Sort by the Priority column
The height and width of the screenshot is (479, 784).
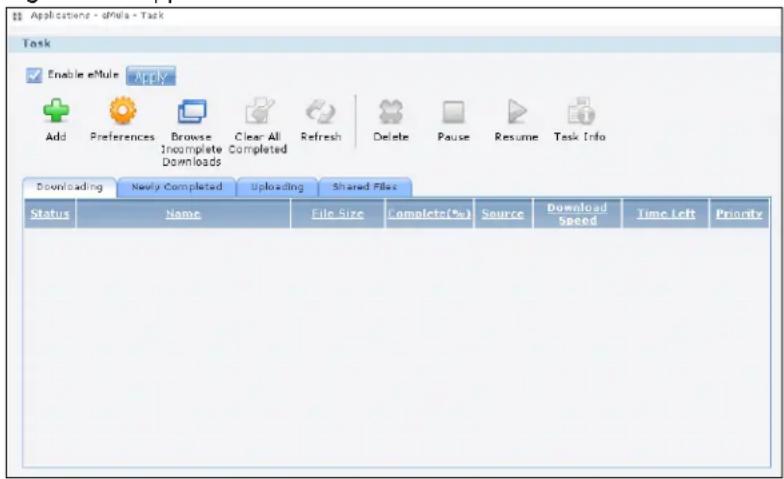pos(739,214)
